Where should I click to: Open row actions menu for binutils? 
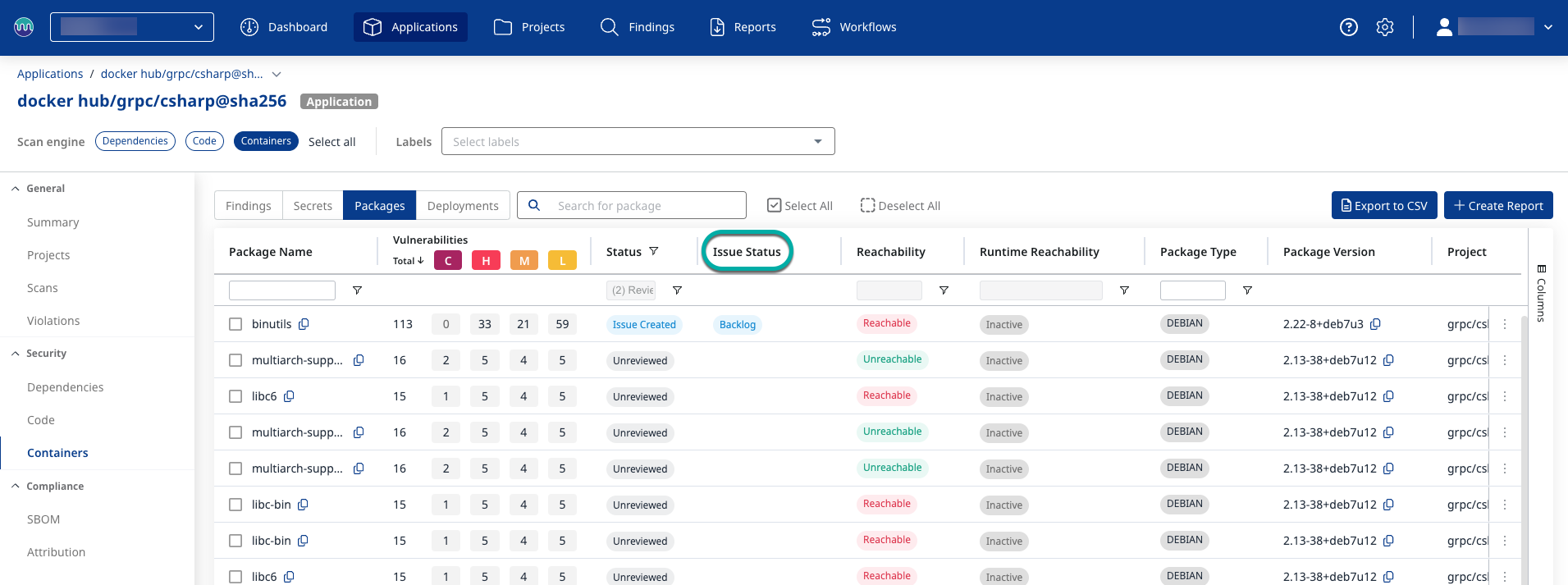[1505, 324]
